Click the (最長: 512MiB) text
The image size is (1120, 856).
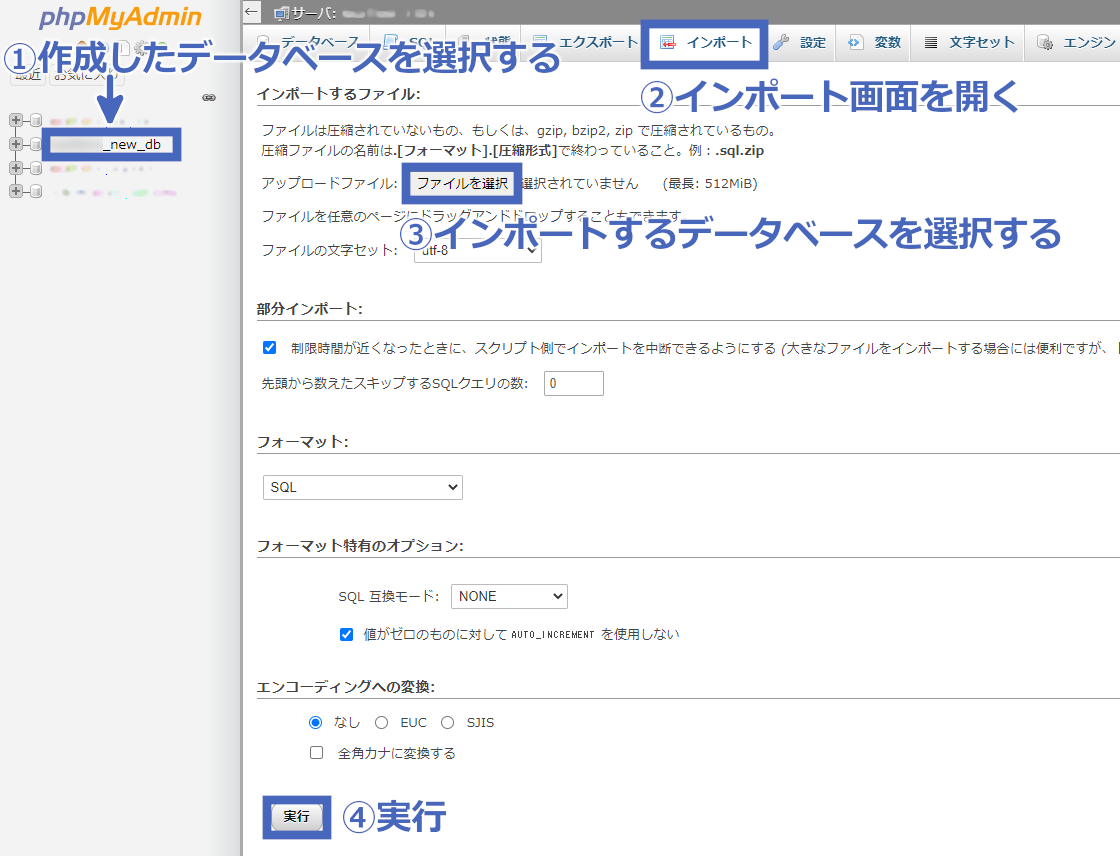click(x=710, y=184)
